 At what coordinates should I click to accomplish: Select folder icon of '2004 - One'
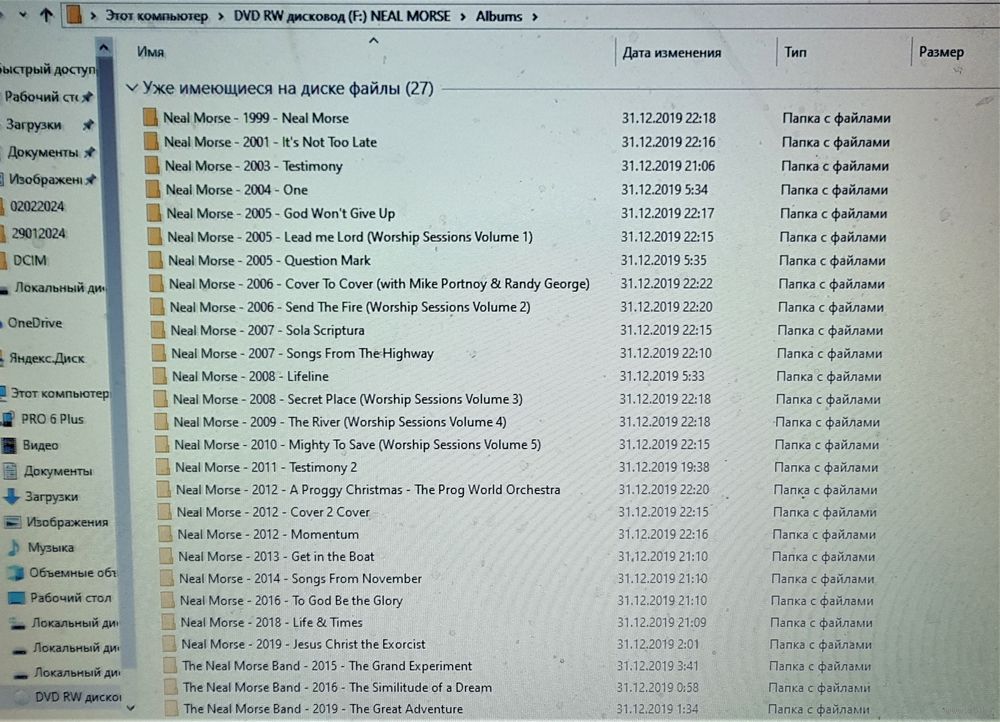152,189
